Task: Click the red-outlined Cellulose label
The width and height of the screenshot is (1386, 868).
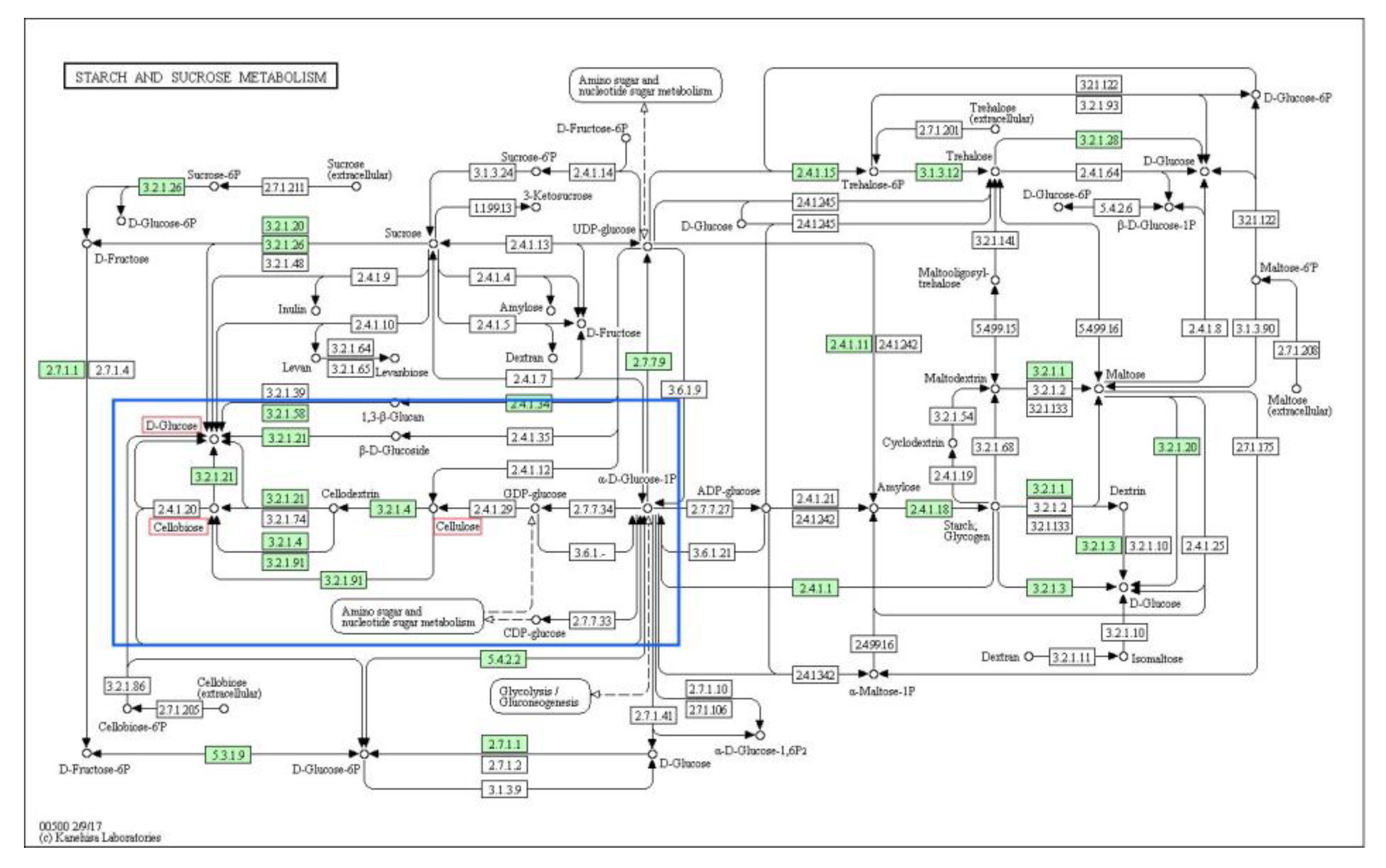Action: (457, 526)
